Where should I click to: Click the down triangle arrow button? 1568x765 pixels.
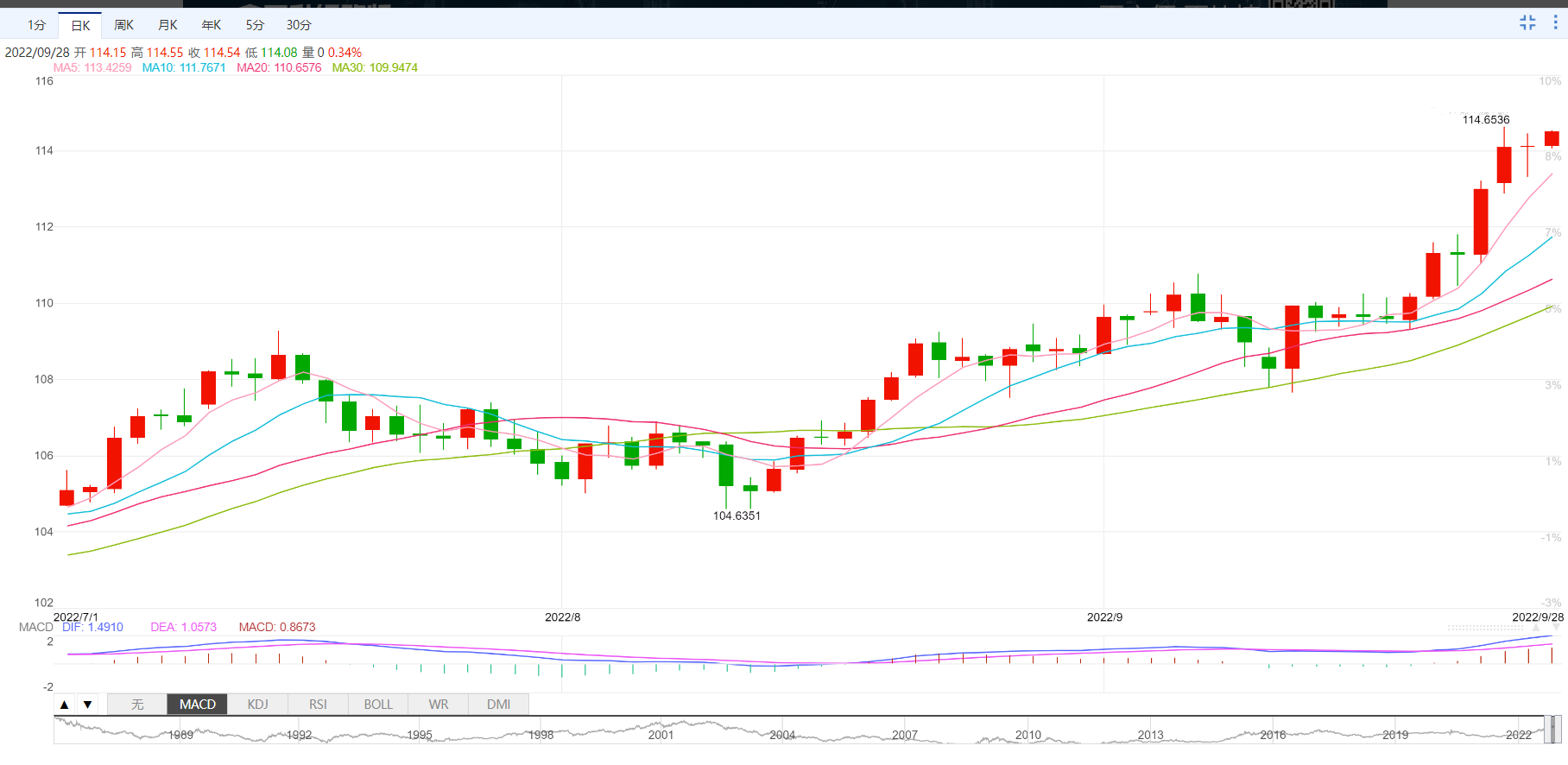coord(87,705)
